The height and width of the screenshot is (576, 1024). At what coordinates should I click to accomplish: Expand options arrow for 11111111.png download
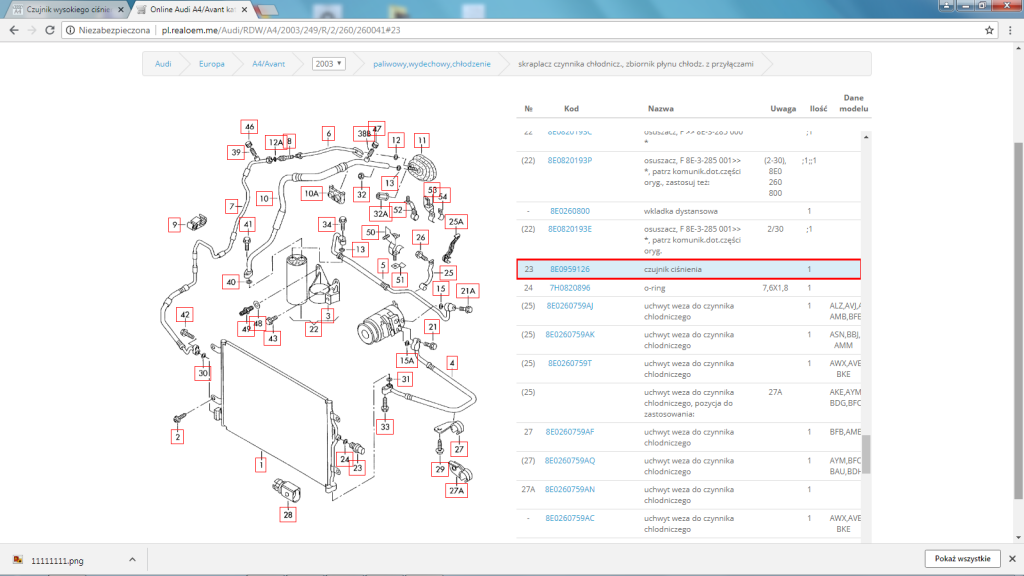click(133, 560)
